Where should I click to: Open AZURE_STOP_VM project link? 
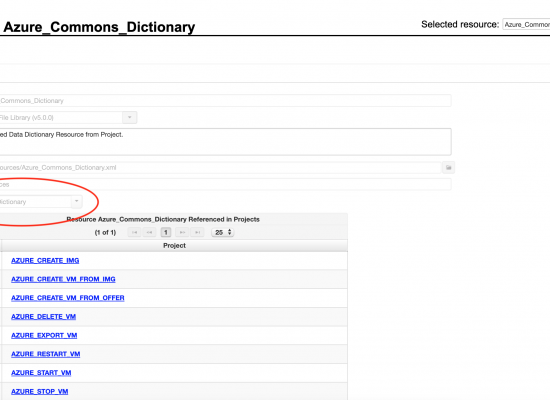click(x=40, y=391)
